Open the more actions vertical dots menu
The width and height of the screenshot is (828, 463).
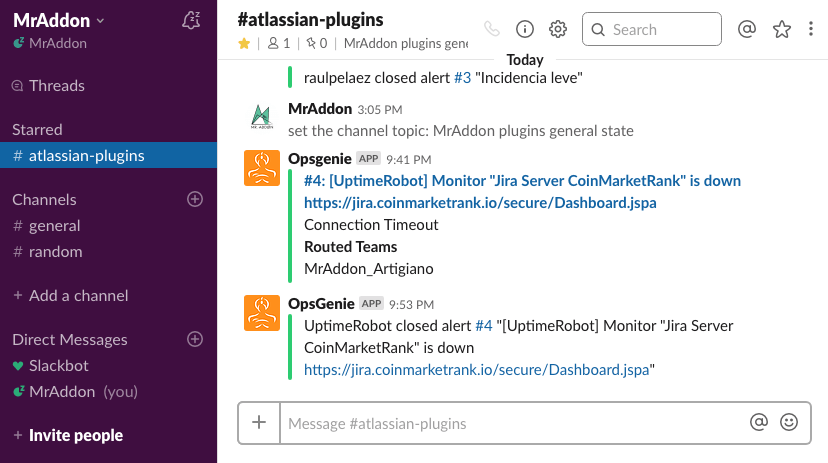tap(812, 29)
